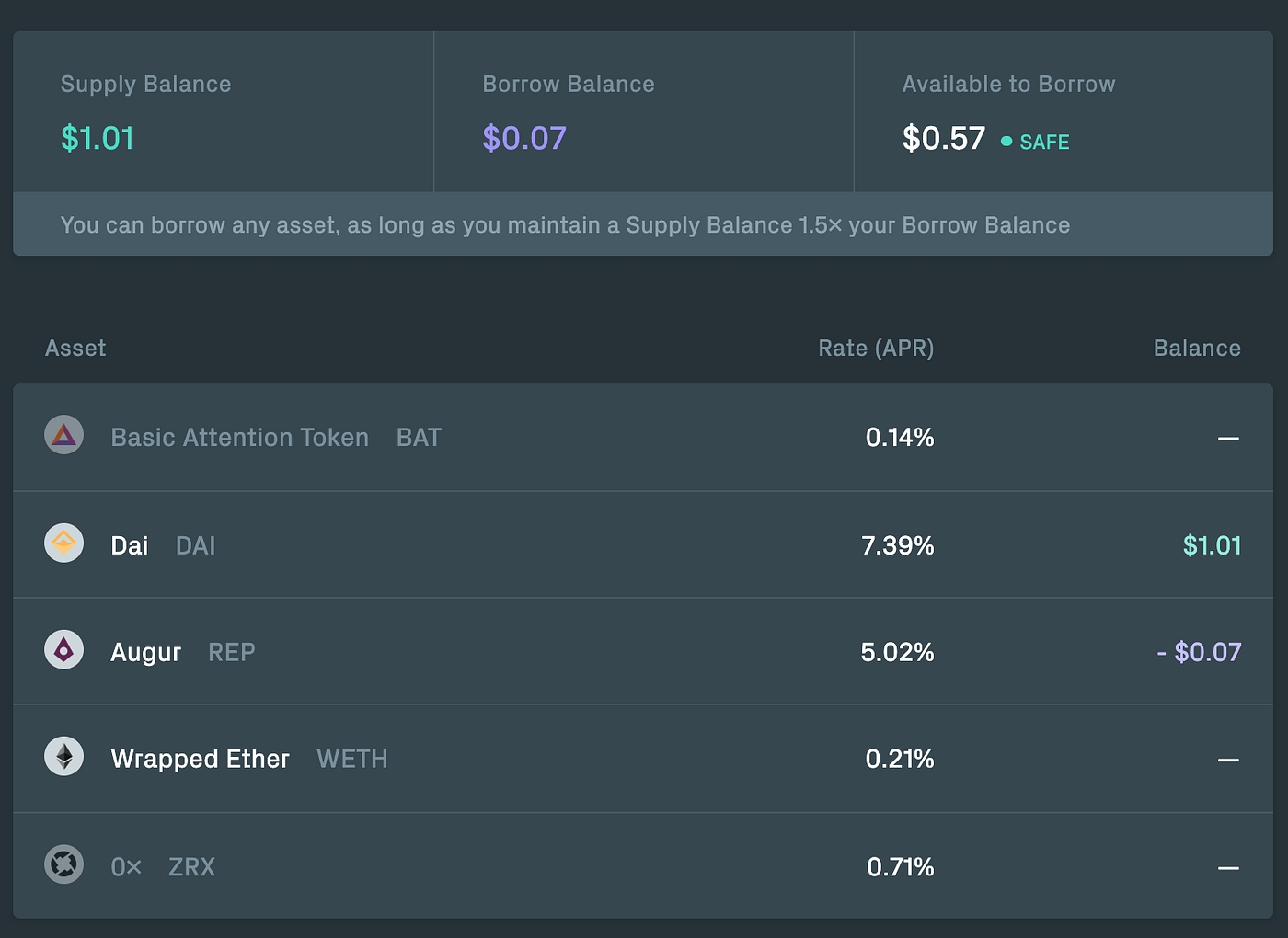Screen dimensions: 1288x938
Task: Open the Basic Attention Token asset row
Action: pyautogui.click(x=239, y=438)
